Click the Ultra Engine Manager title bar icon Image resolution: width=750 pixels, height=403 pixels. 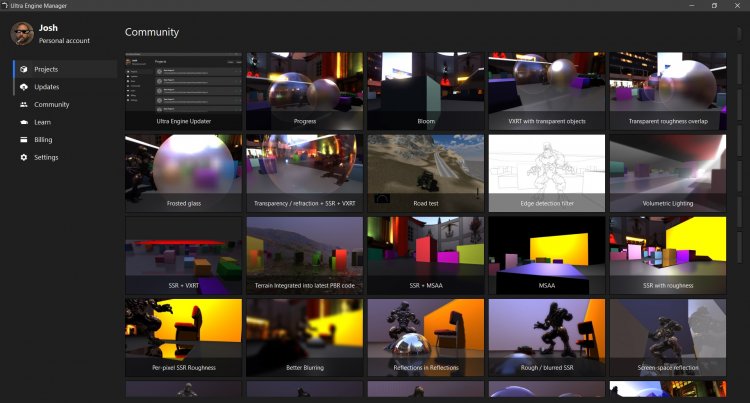(5, 5)
